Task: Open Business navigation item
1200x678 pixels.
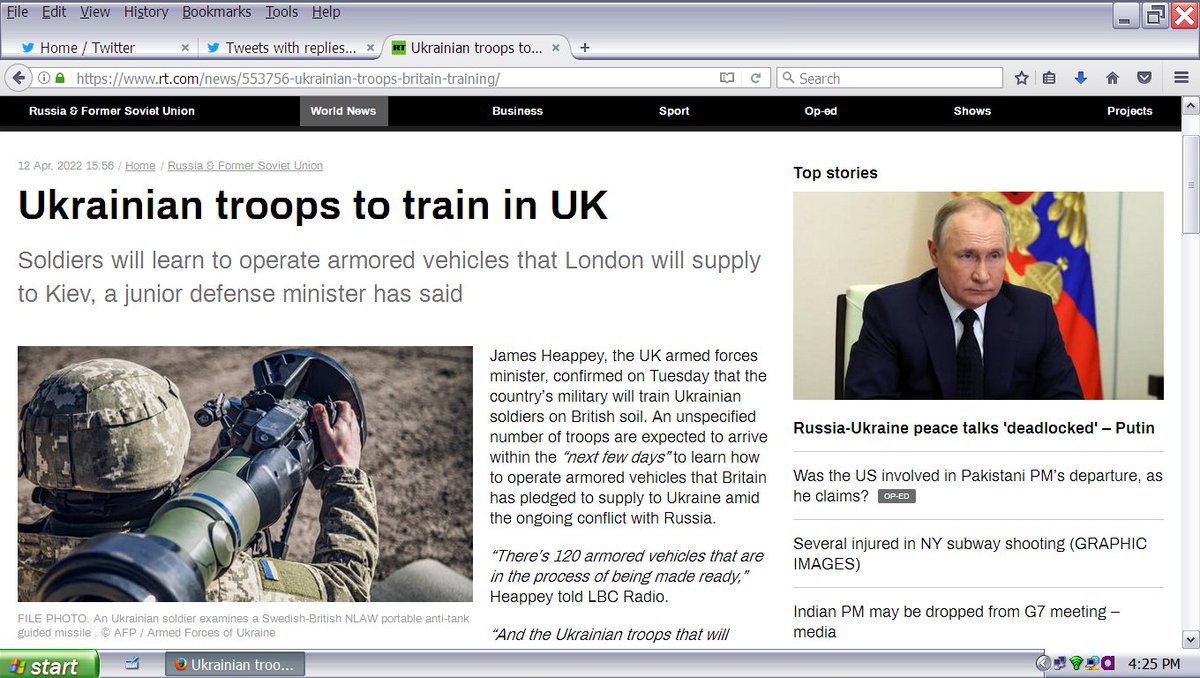Action: [x=517, y=111]
